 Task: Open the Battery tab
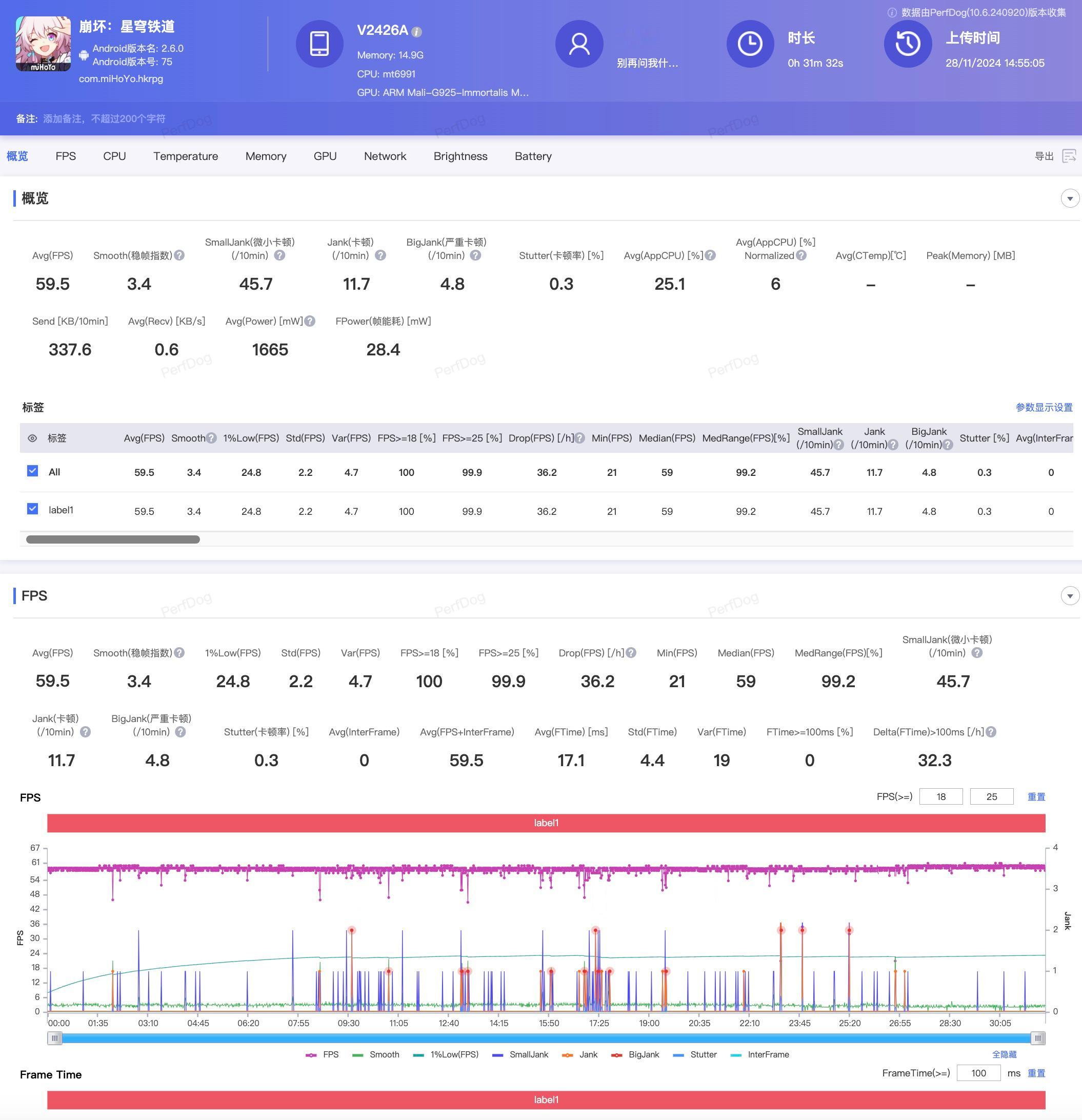pyautogui.click(x=533, y=156)
